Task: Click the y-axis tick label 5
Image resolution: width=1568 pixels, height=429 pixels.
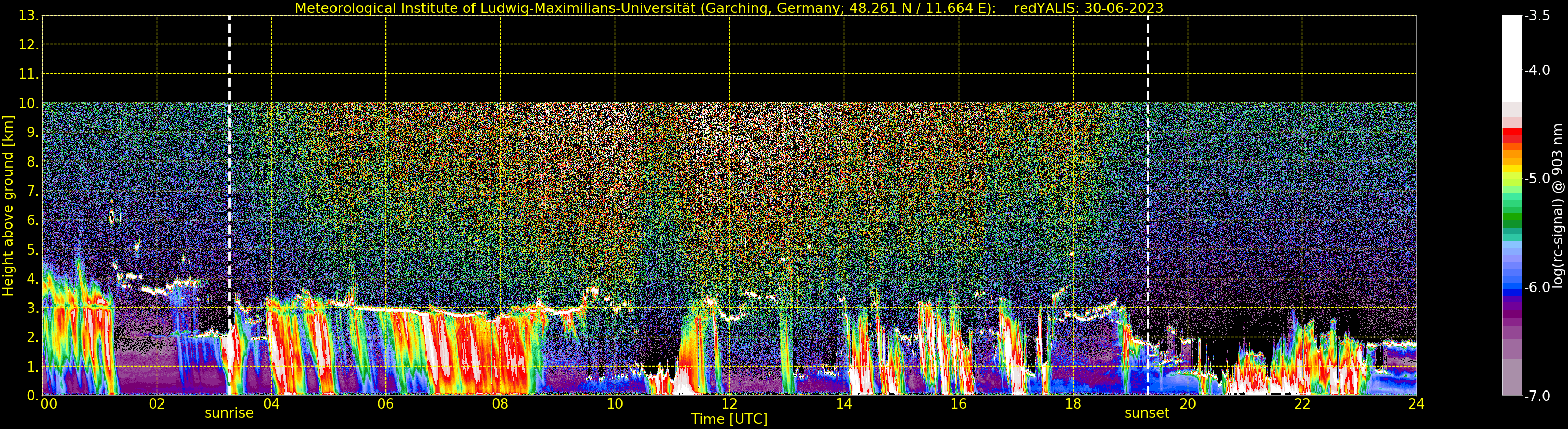Action: tap(32, 249)
